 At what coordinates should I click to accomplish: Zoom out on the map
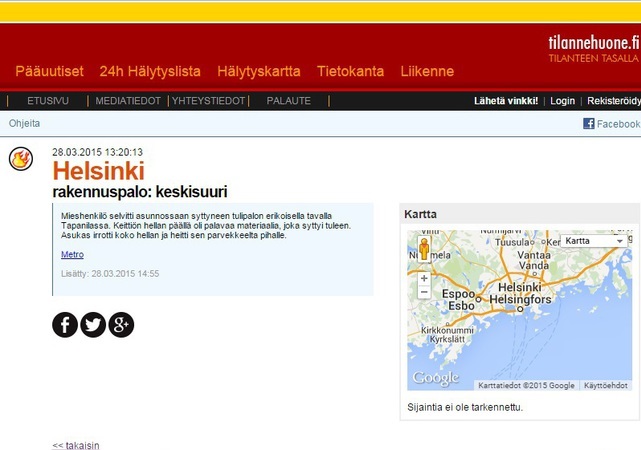point(424,292)
